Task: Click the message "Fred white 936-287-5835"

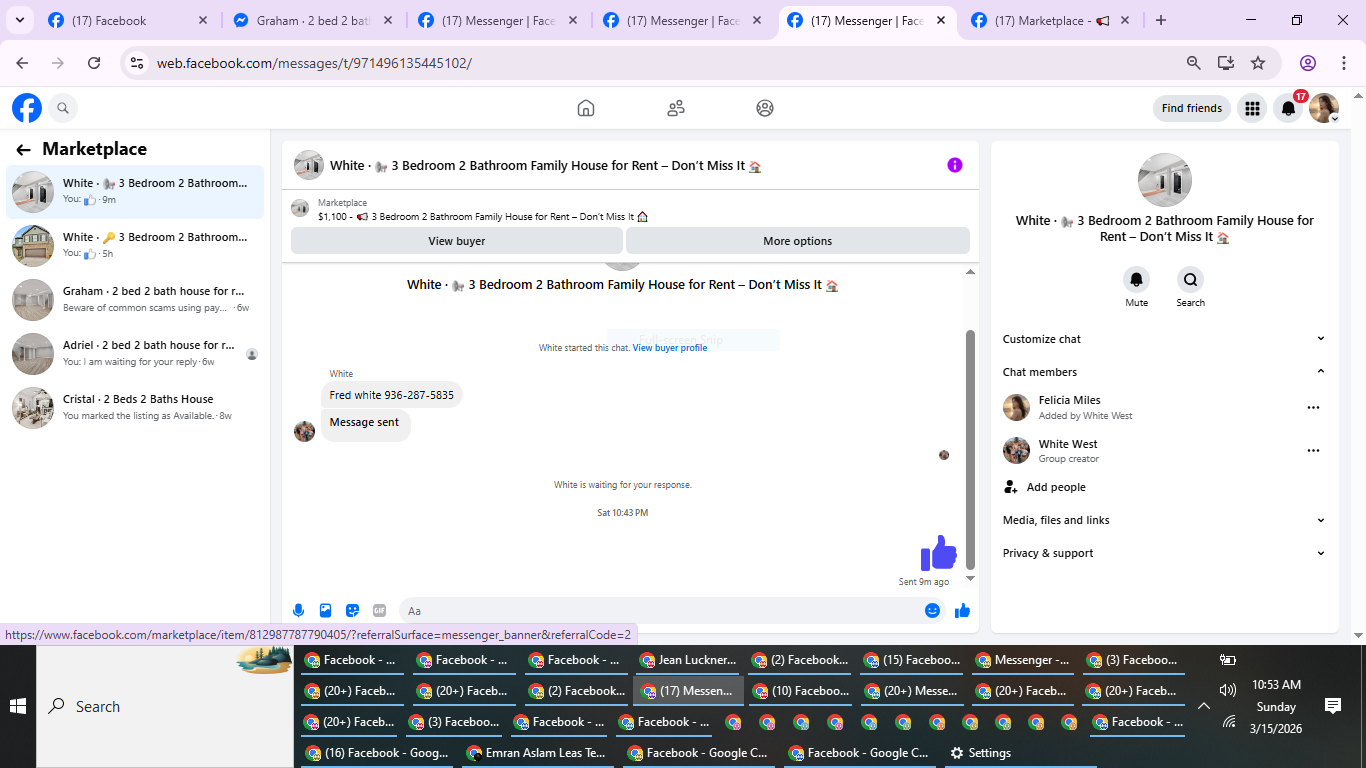Action: tap(392, 395)
